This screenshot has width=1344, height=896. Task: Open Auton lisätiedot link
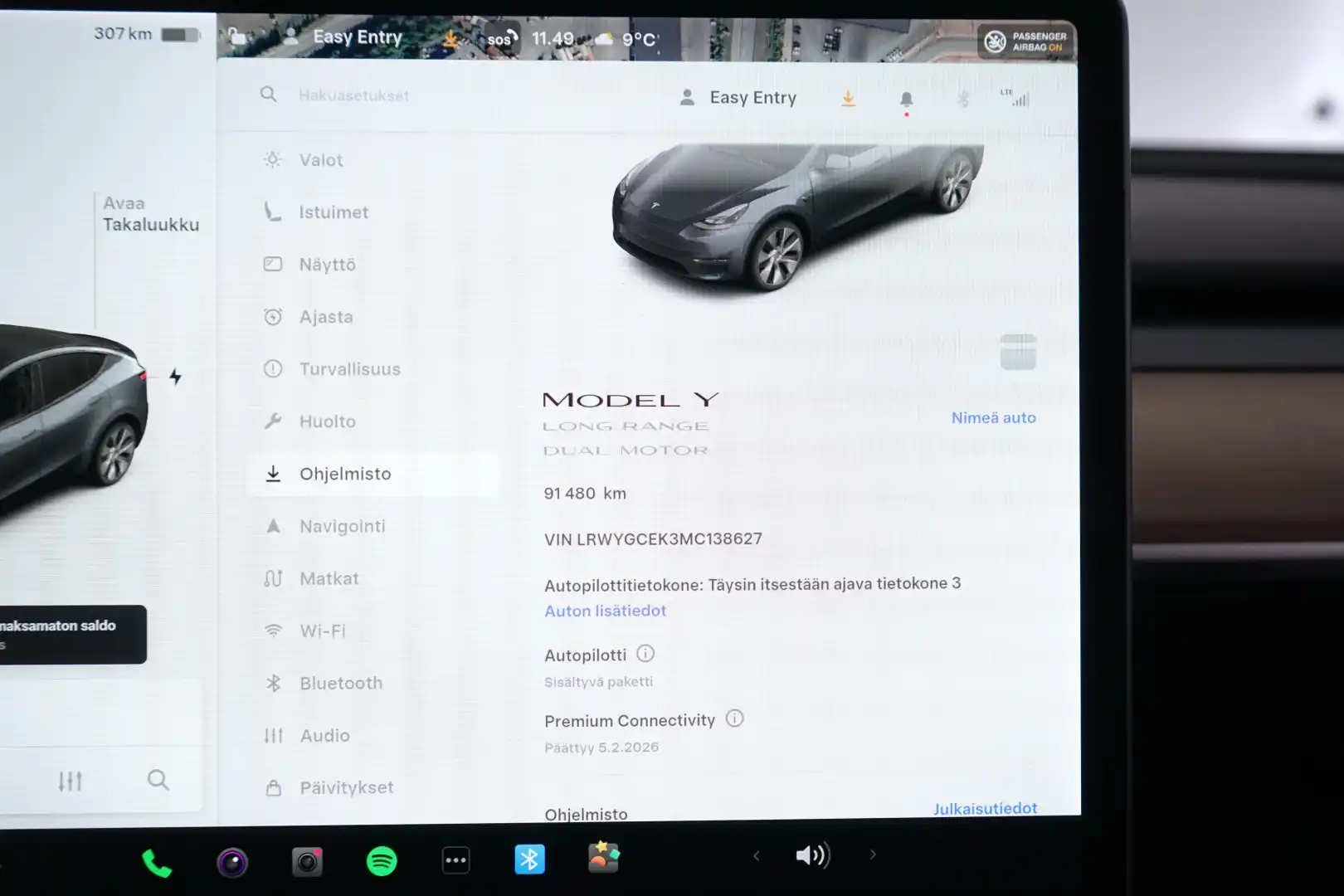point(606,611)
